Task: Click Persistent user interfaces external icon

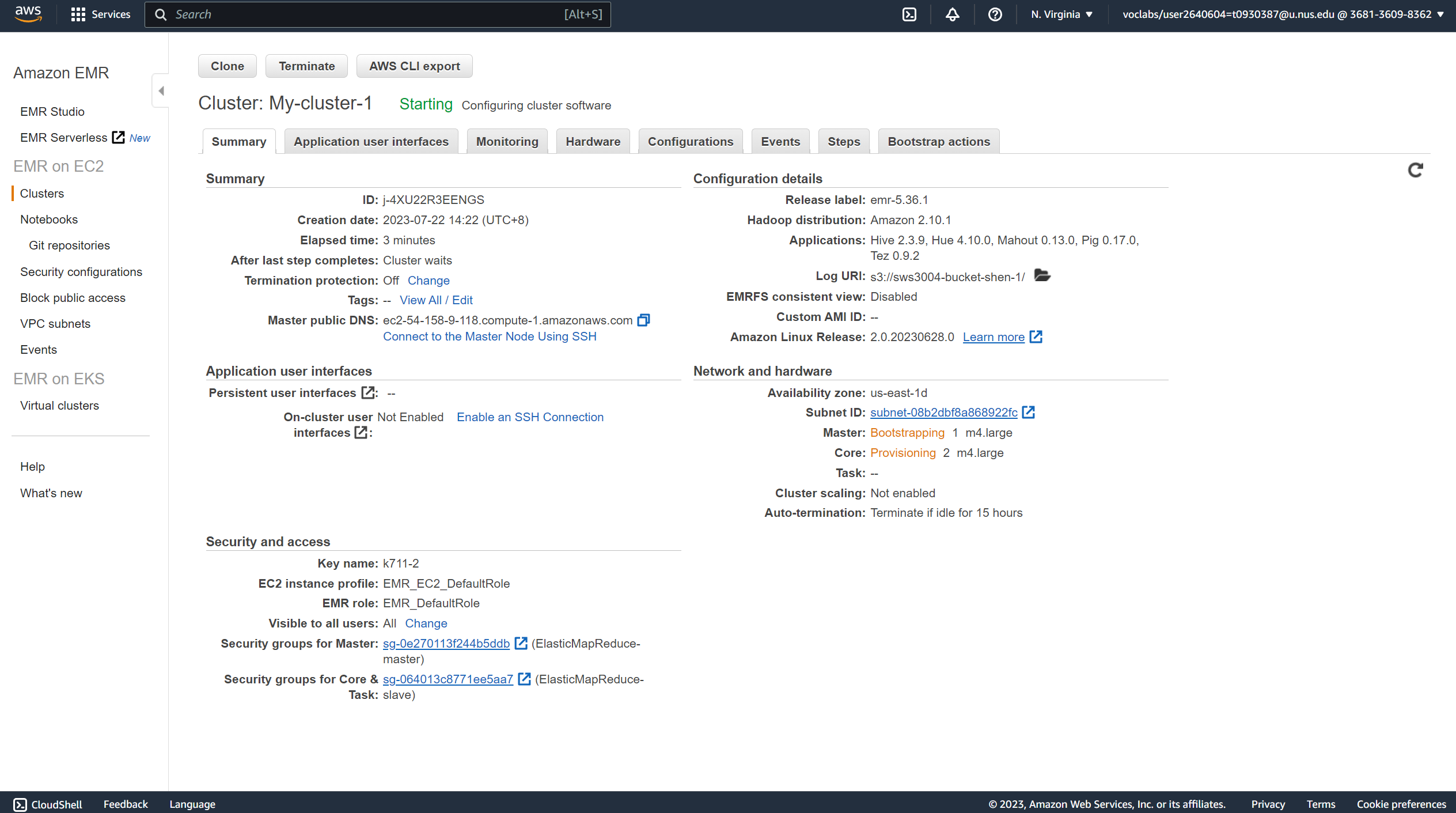Action: point(367,393)
